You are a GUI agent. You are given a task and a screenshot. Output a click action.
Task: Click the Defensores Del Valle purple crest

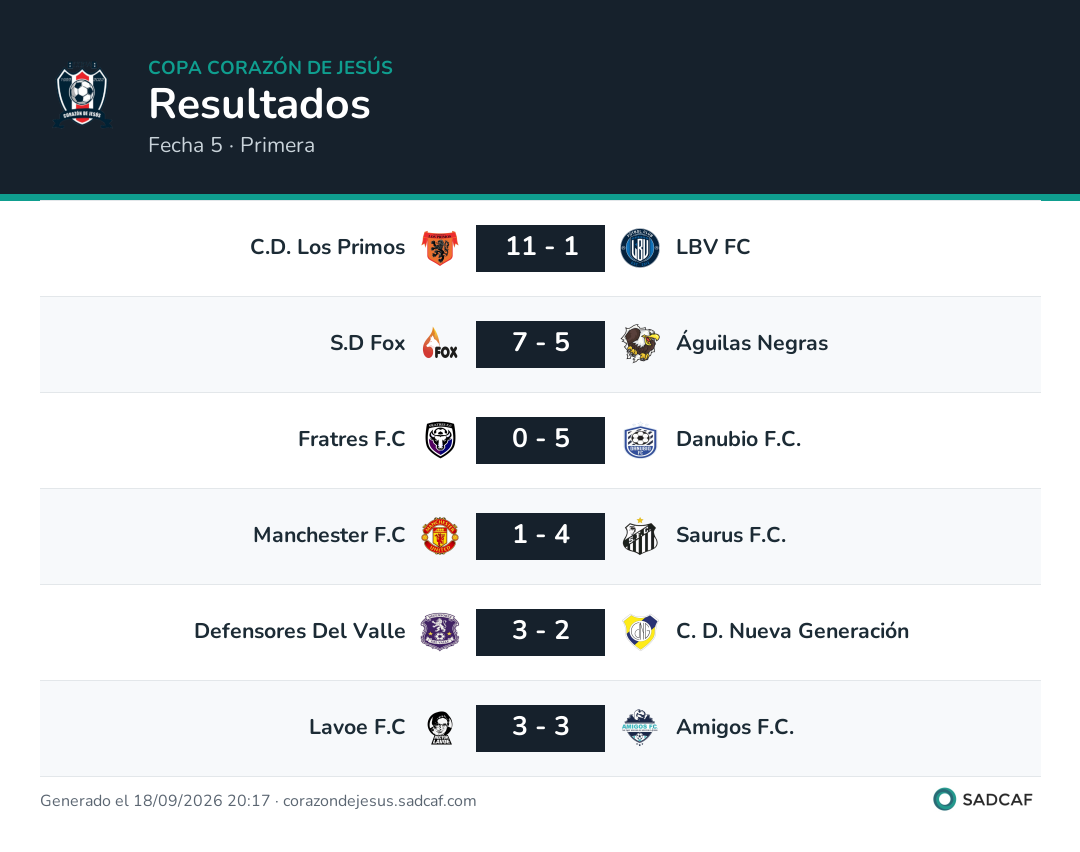point(440,632)
